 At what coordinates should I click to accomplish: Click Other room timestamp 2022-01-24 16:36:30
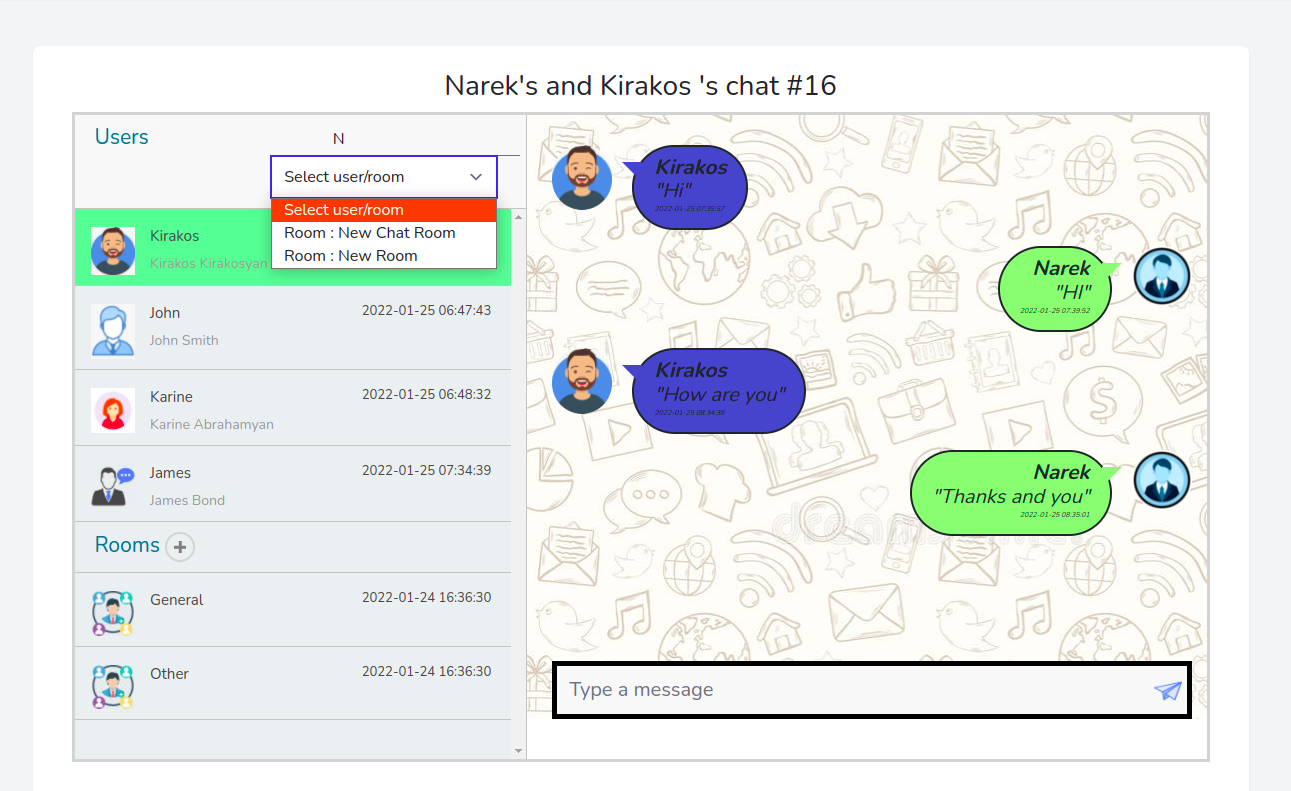tap(427, 672)
